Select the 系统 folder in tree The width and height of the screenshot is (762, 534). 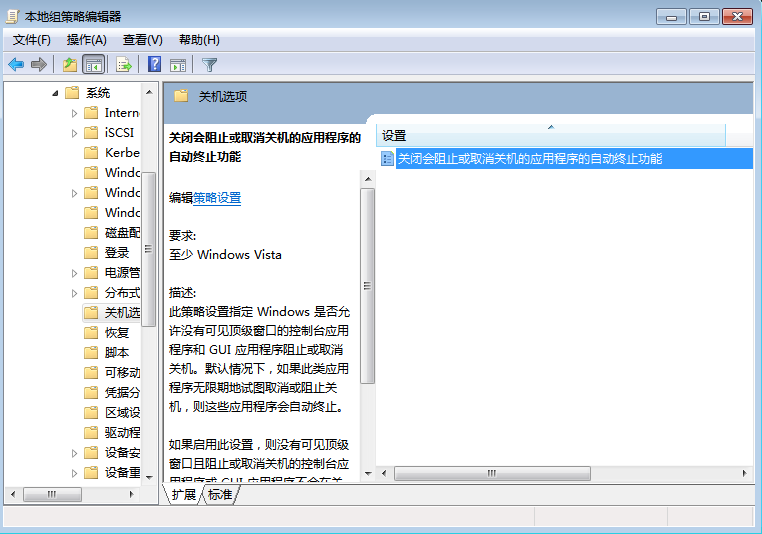click(98, 92)
